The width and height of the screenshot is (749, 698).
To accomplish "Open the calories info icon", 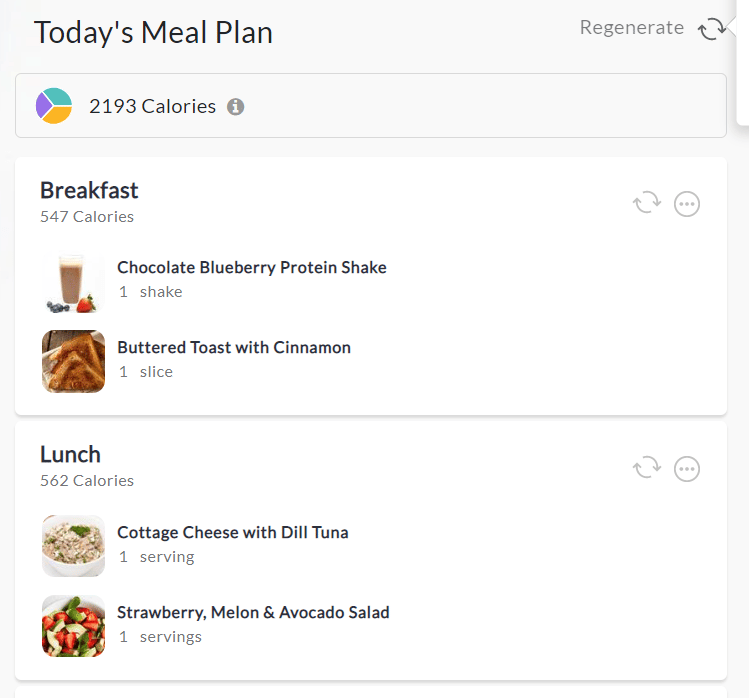I will click(x=235, y=107).
